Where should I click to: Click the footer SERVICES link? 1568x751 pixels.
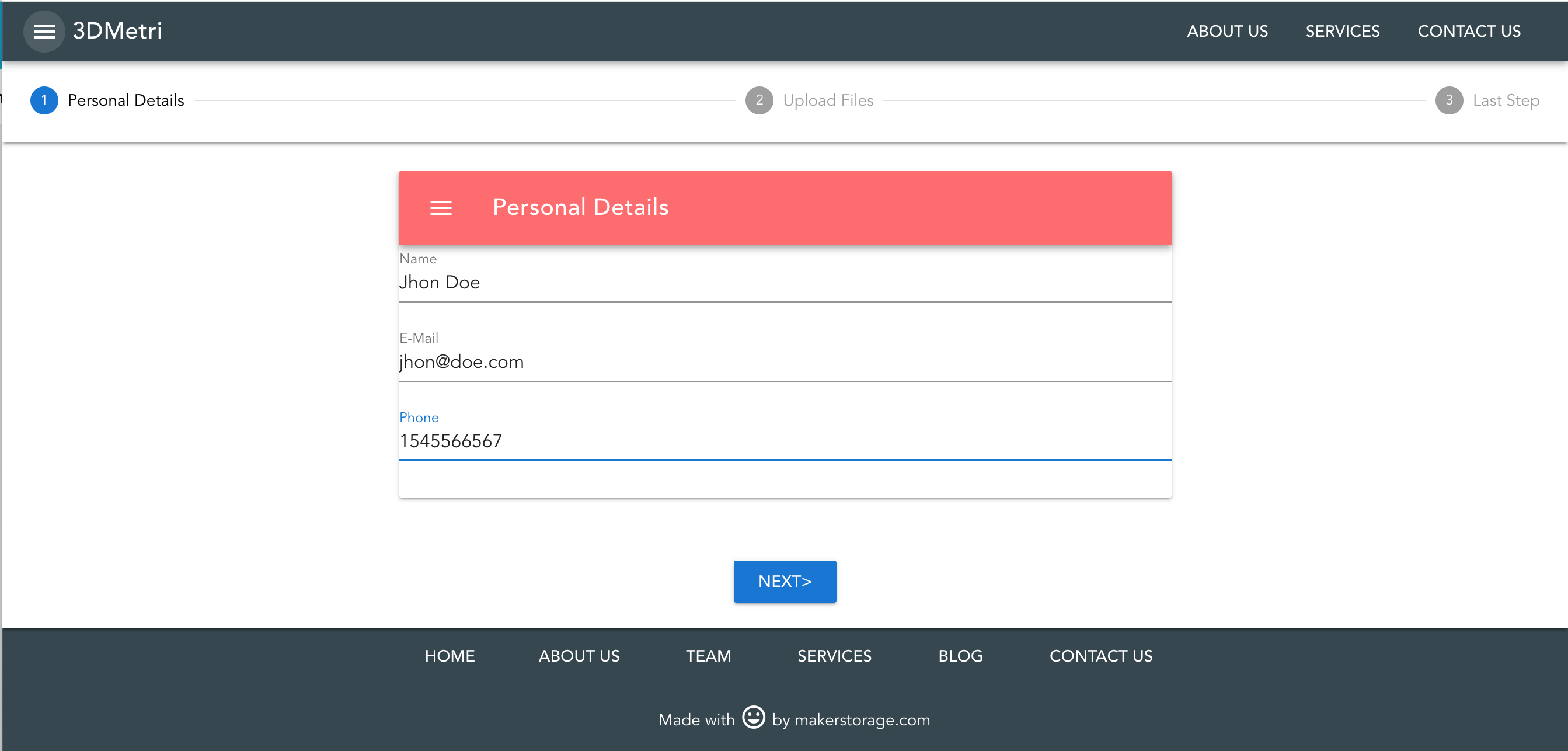833,656
